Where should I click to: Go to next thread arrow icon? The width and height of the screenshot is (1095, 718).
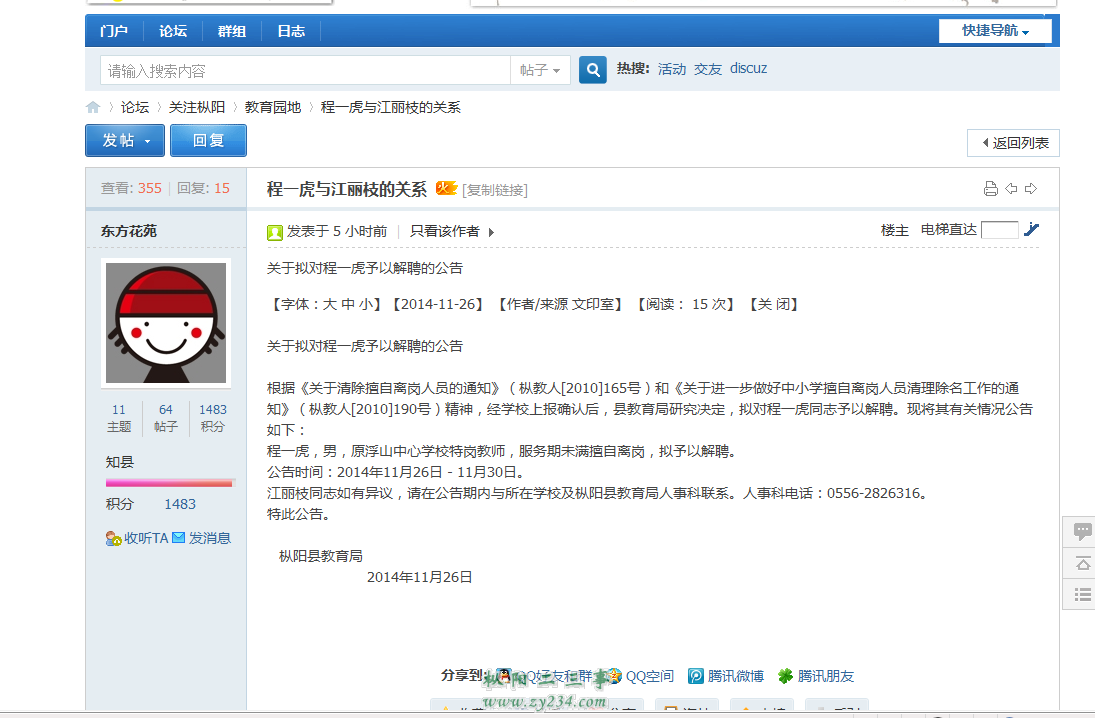coord(1031,189)
